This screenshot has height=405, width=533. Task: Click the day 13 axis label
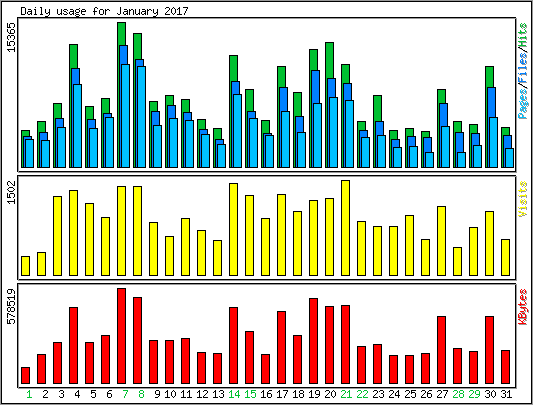[x=218, y=394]
